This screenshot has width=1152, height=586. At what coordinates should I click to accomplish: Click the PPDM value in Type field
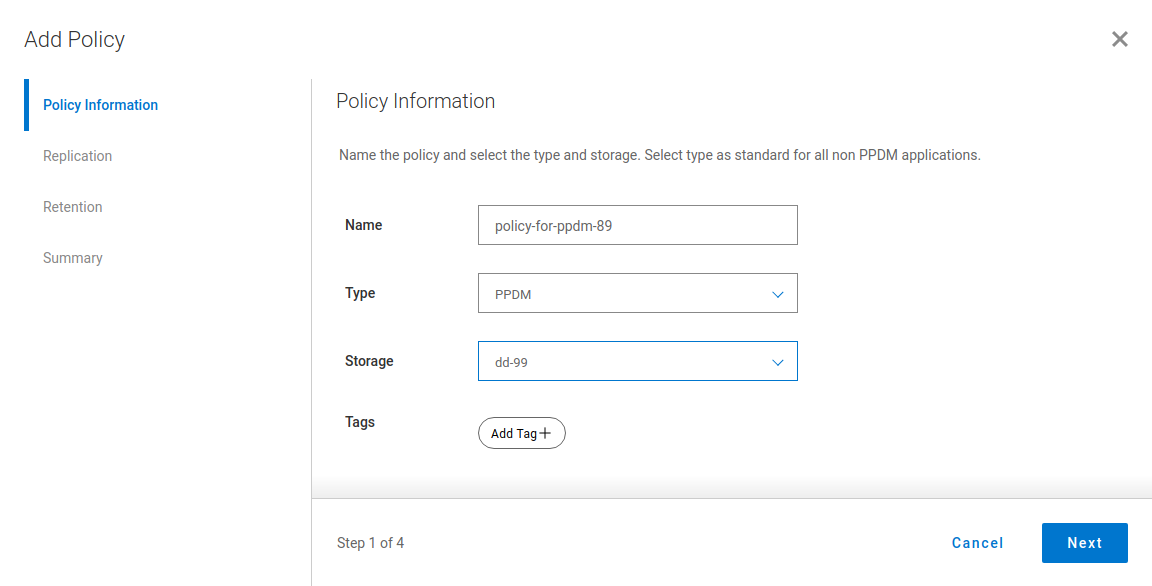click(x=506, y=294)
